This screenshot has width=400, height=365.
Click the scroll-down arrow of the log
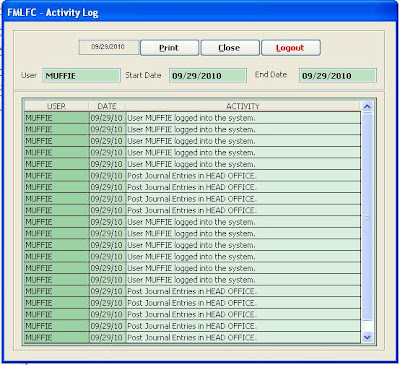click(x=367, y=337)
